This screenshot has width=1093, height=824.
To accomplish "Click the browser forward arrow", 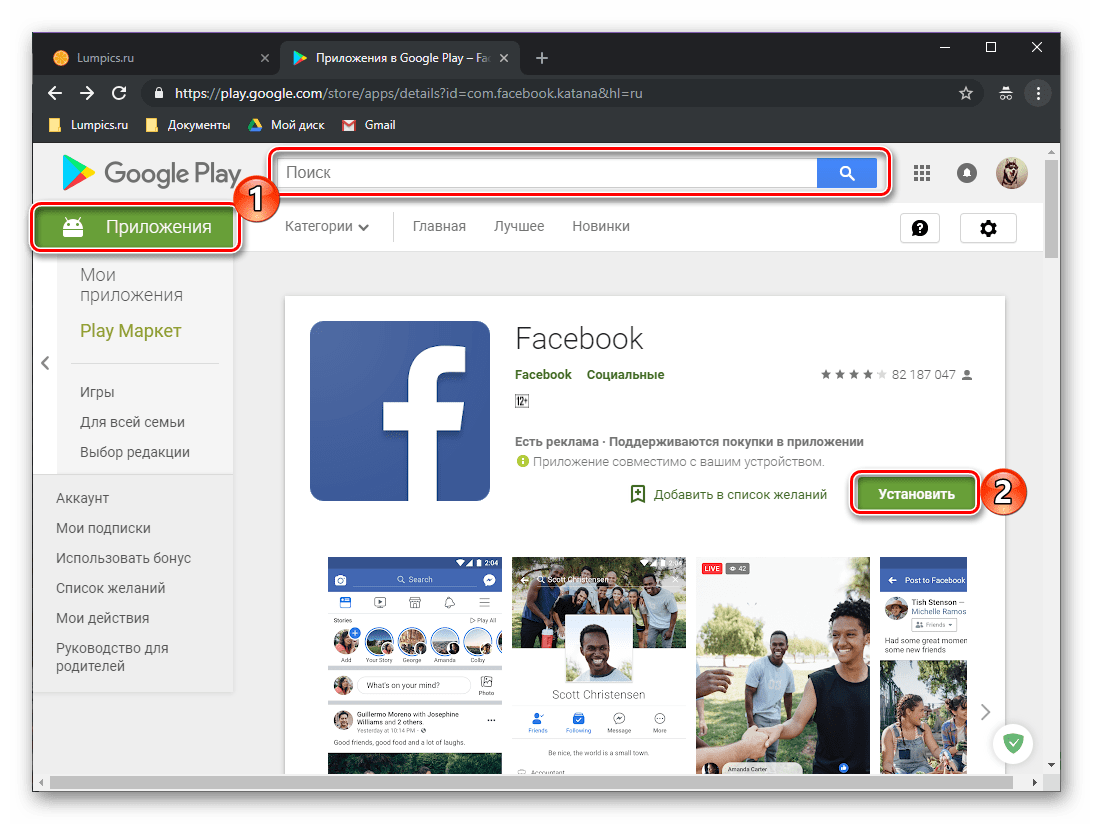I will (x=87, y=93).
